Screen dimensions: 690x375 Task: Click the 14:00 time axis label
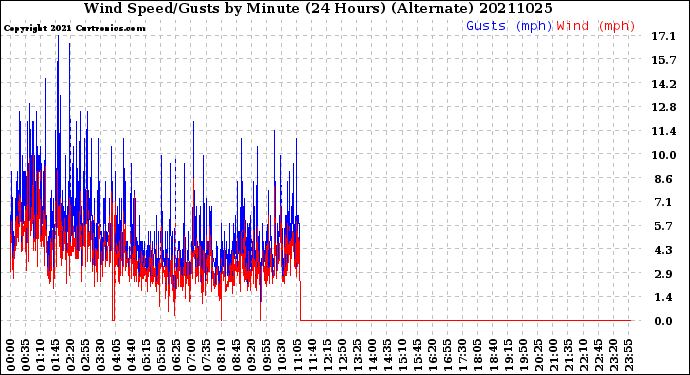(x=372, y=355)
